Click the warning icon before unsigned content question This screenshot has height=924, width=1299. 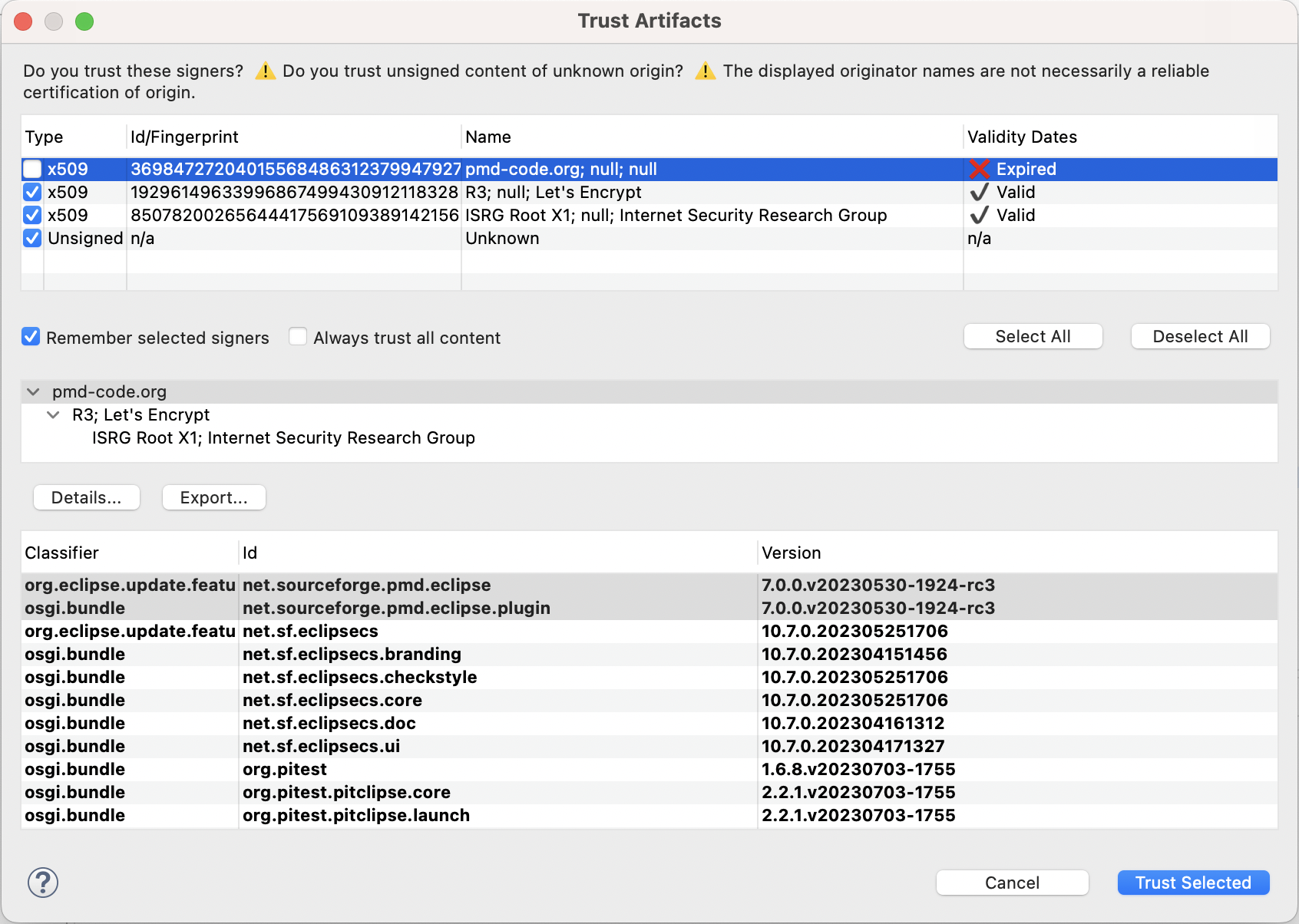coord(265,71)
